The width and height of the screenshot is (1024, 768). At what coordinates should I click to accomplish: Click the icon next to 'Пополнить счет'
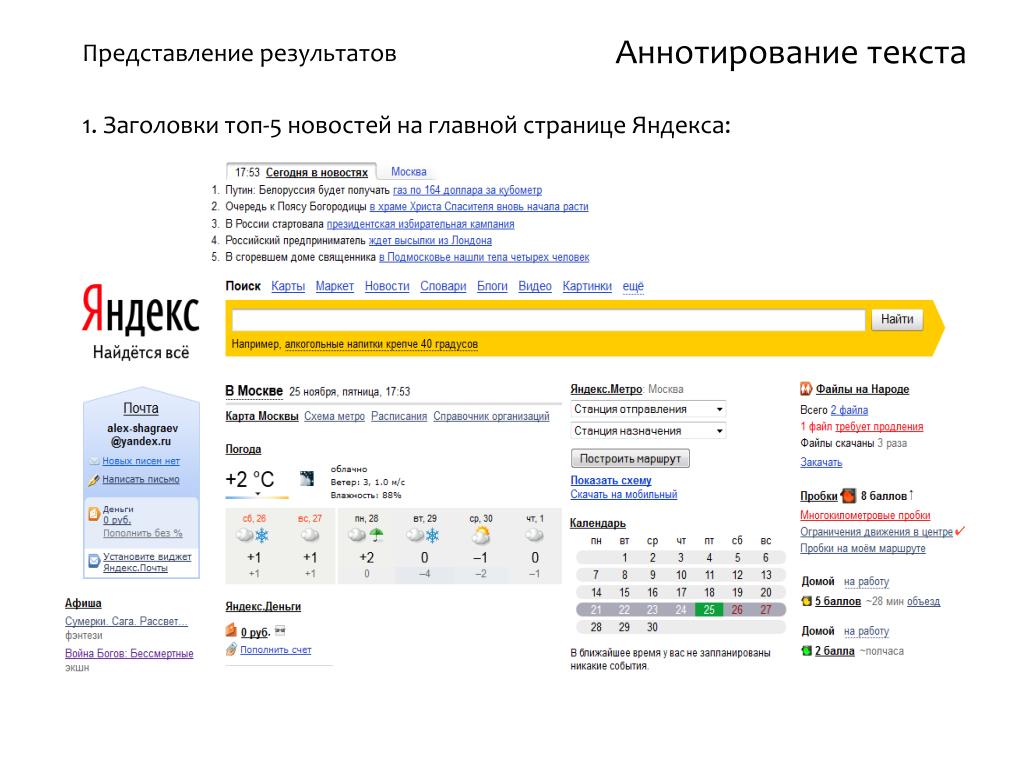coord(231,649)
